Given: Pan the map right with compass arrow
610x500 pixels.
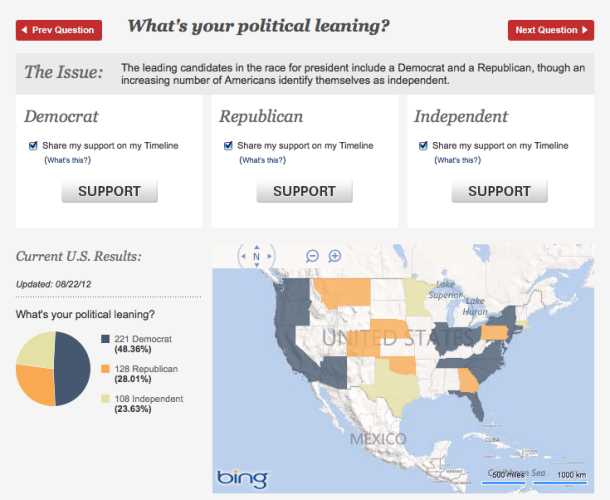Looking at the screenshot, I should 271,257.
